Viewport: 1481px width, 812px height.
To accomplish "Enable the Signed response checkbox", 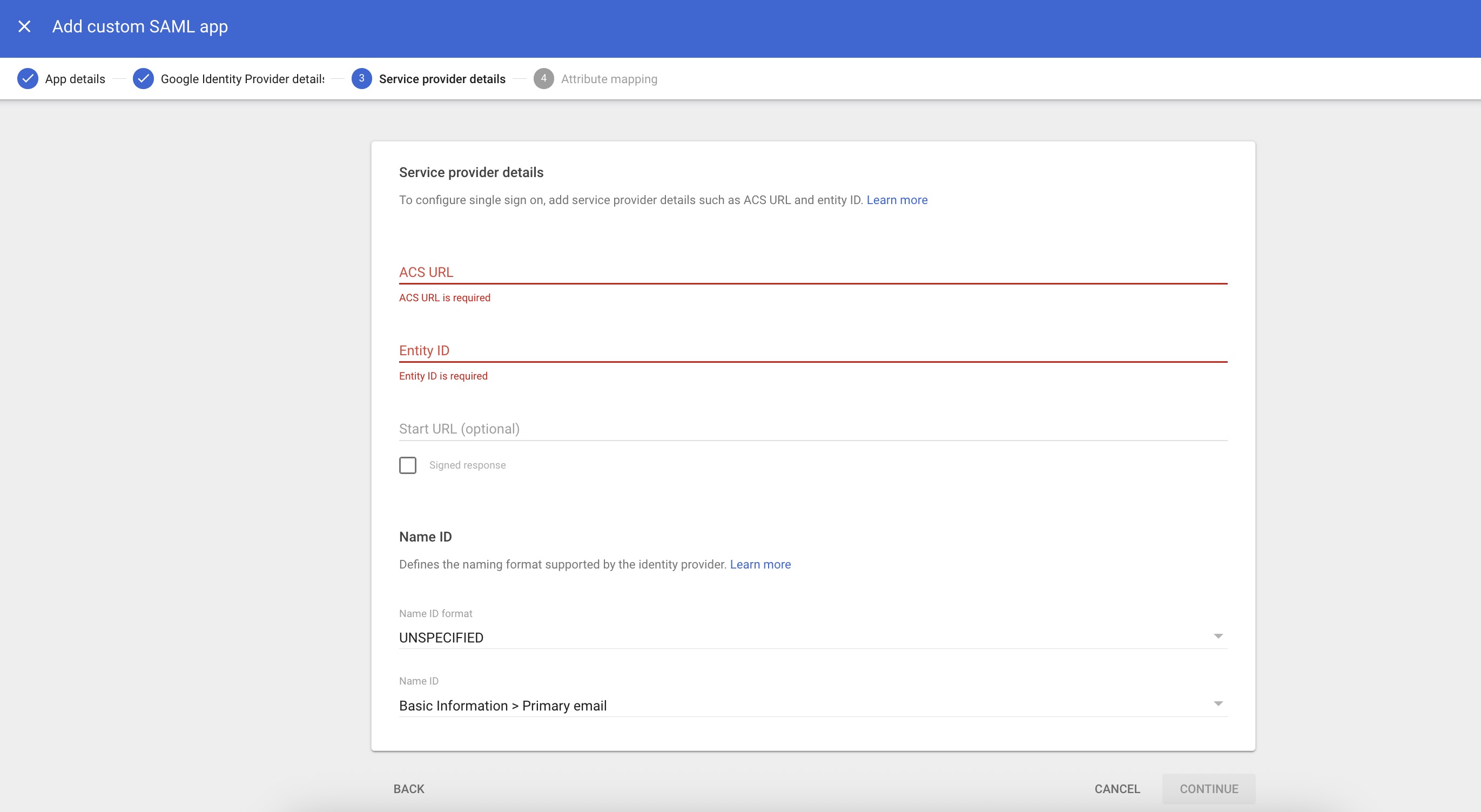I will pos(408,465).
